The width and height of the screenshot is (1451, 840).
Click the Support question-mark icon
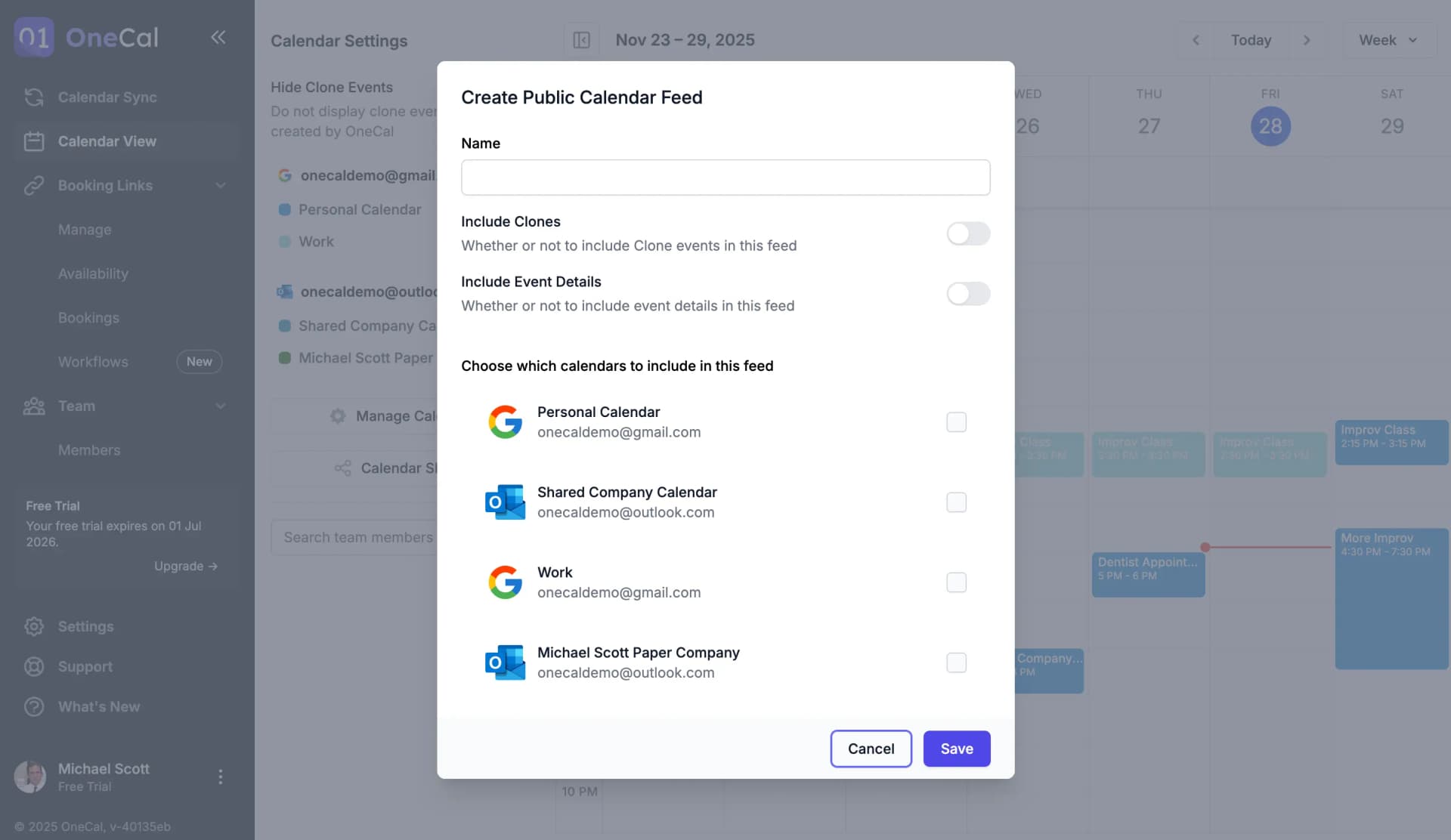[x=34, y=666]
